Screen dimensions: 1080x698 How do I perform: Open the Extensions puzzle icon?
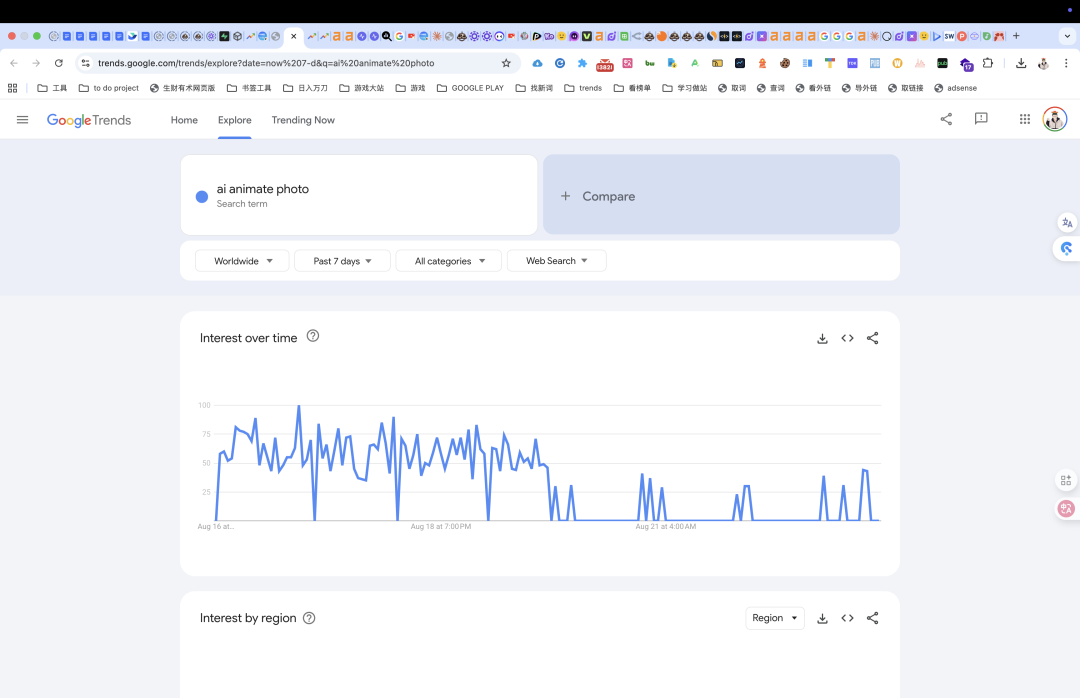click(988, 63)
